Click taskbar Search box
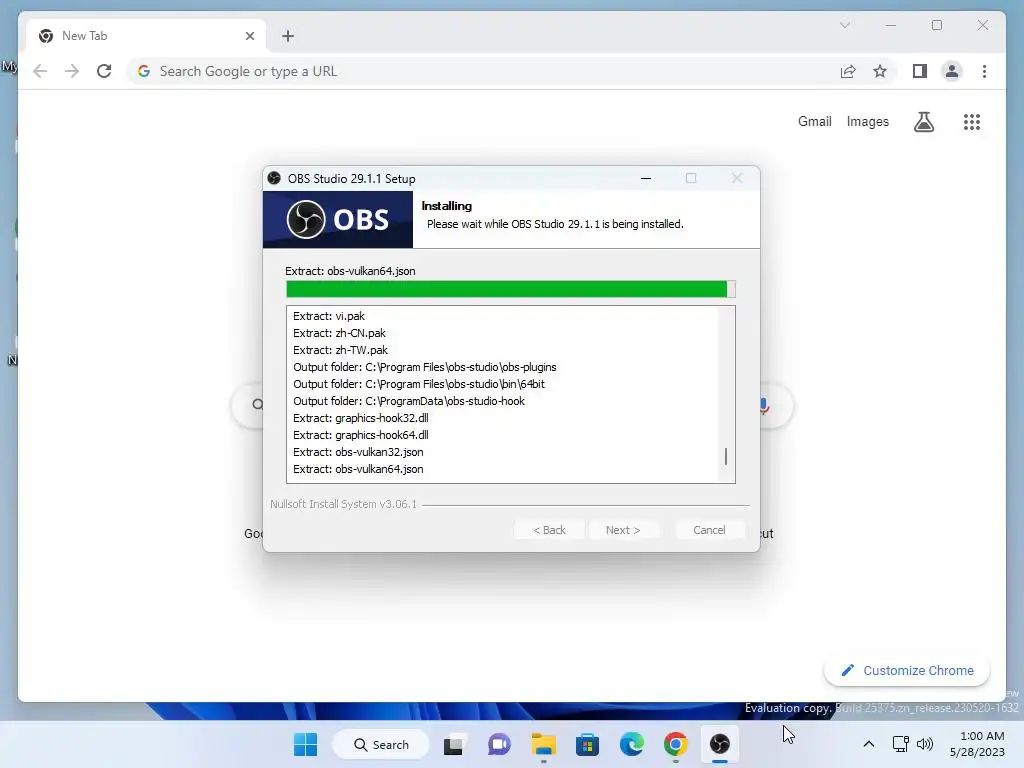 pyautogui.click(x=381, y=744)
